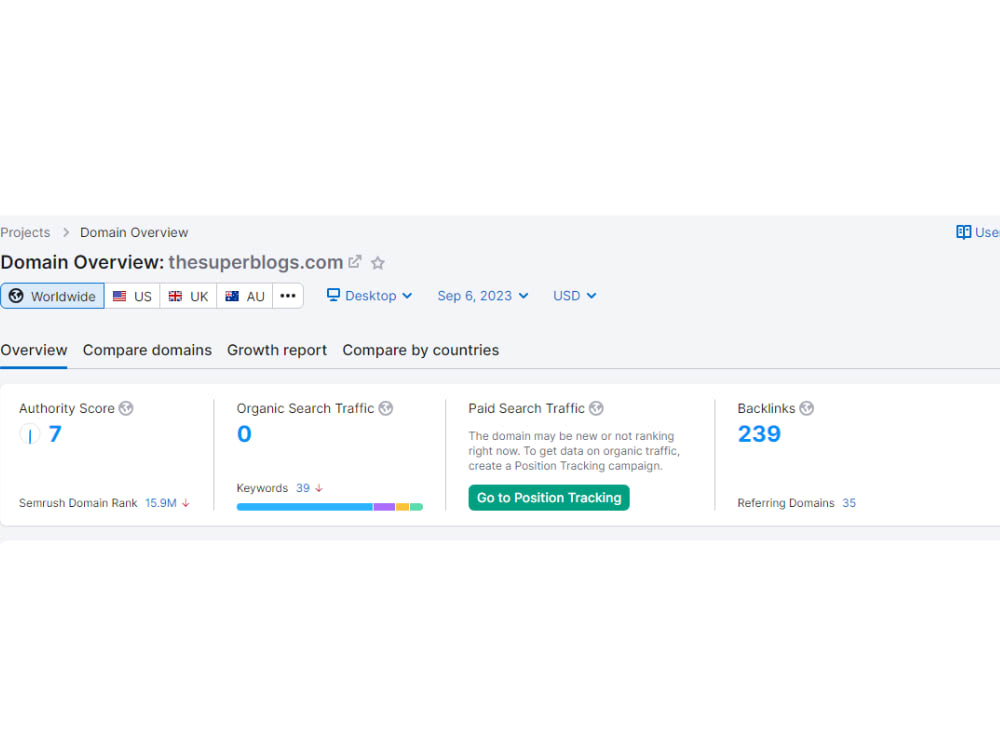Click the Authority Score gauge icon
This screenshot has height=750, width=1000.
coord(30,434)
